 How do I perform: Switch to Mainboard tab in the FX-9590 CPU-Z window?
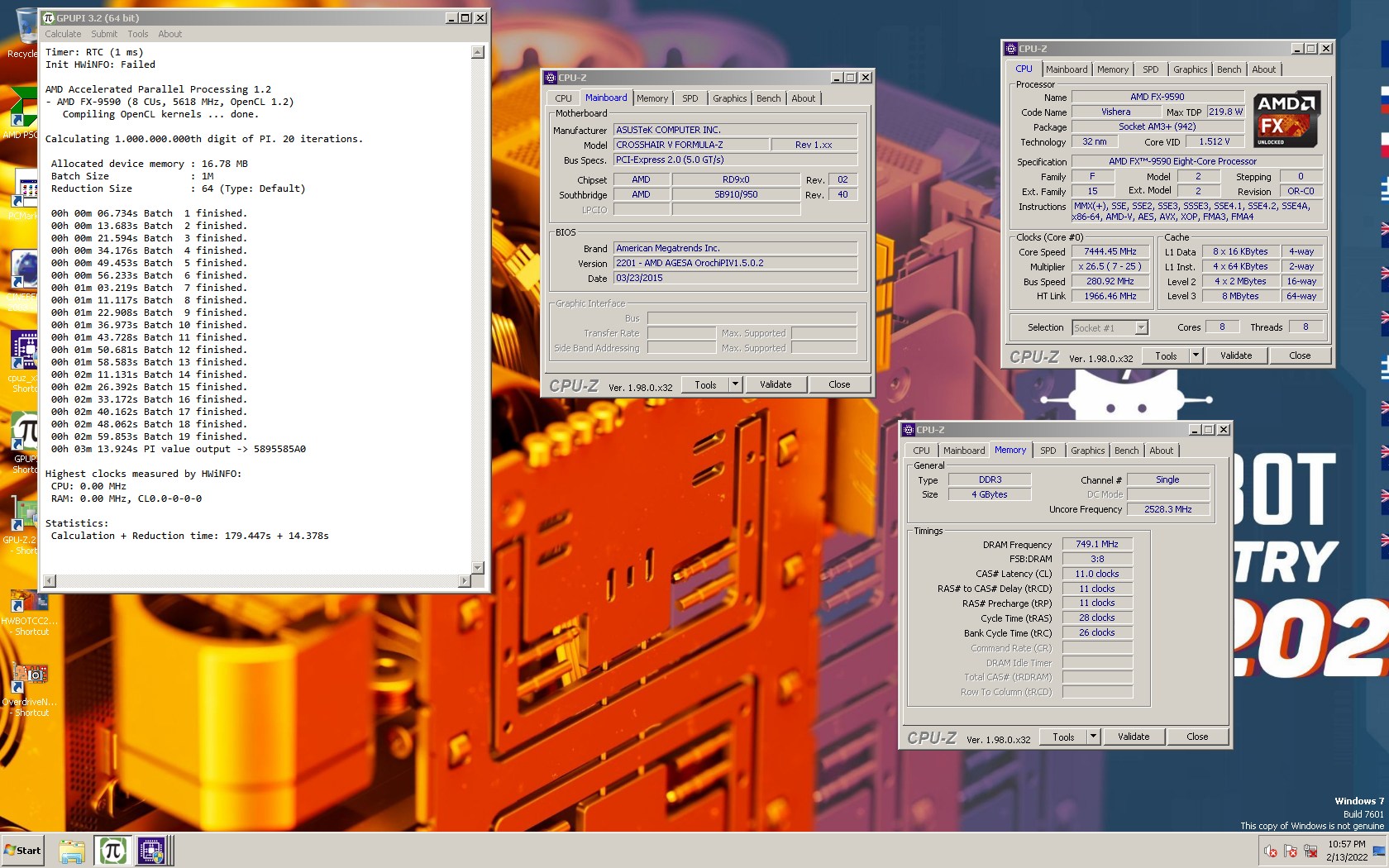click(1067, 69)
